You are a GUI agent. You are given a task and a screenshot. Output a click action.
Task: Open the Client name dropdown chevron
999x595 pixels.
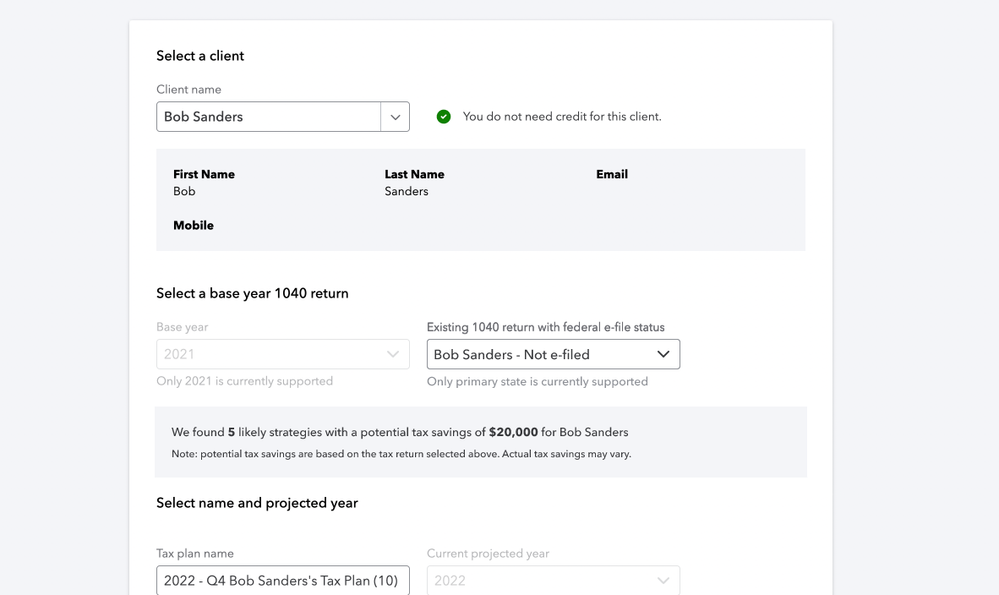[x=395, y=117]
